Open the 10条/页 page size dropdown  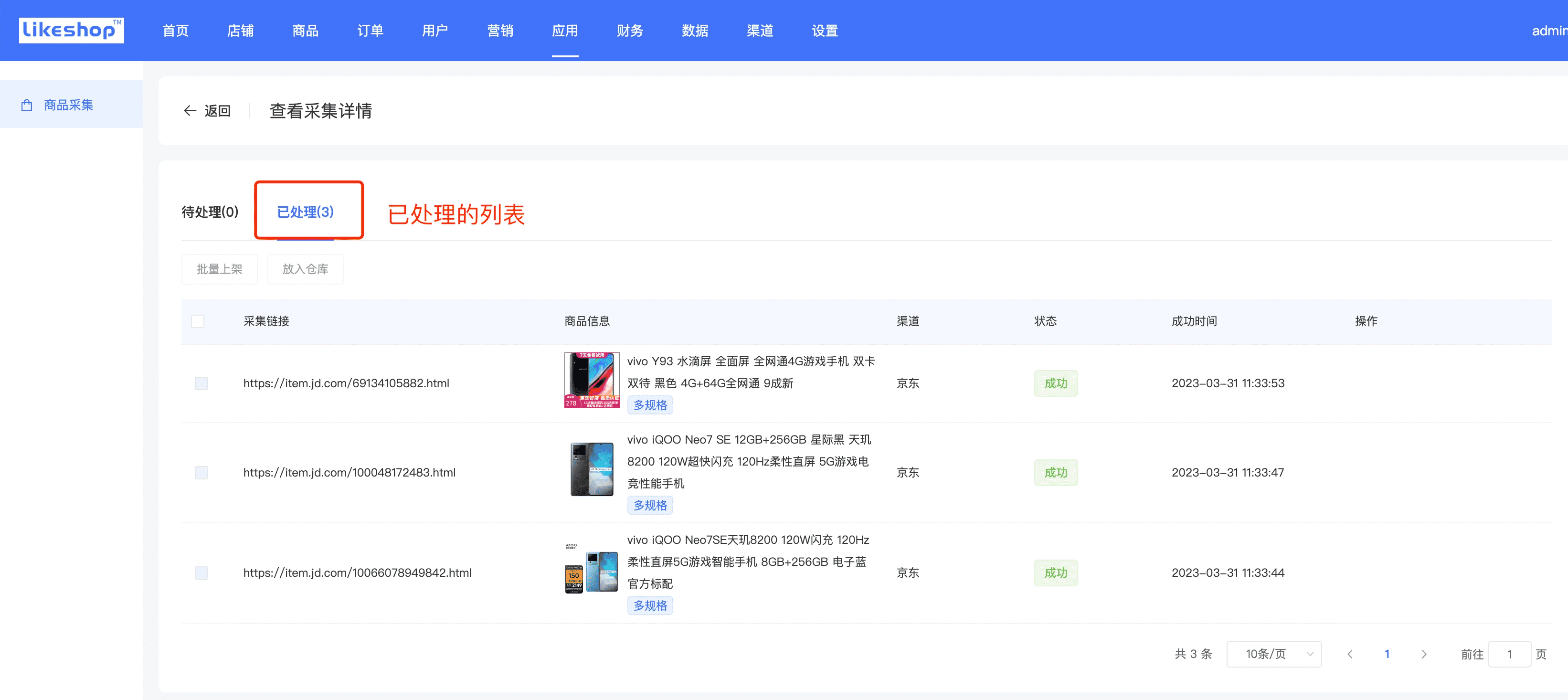click(x=1274, y=654)
